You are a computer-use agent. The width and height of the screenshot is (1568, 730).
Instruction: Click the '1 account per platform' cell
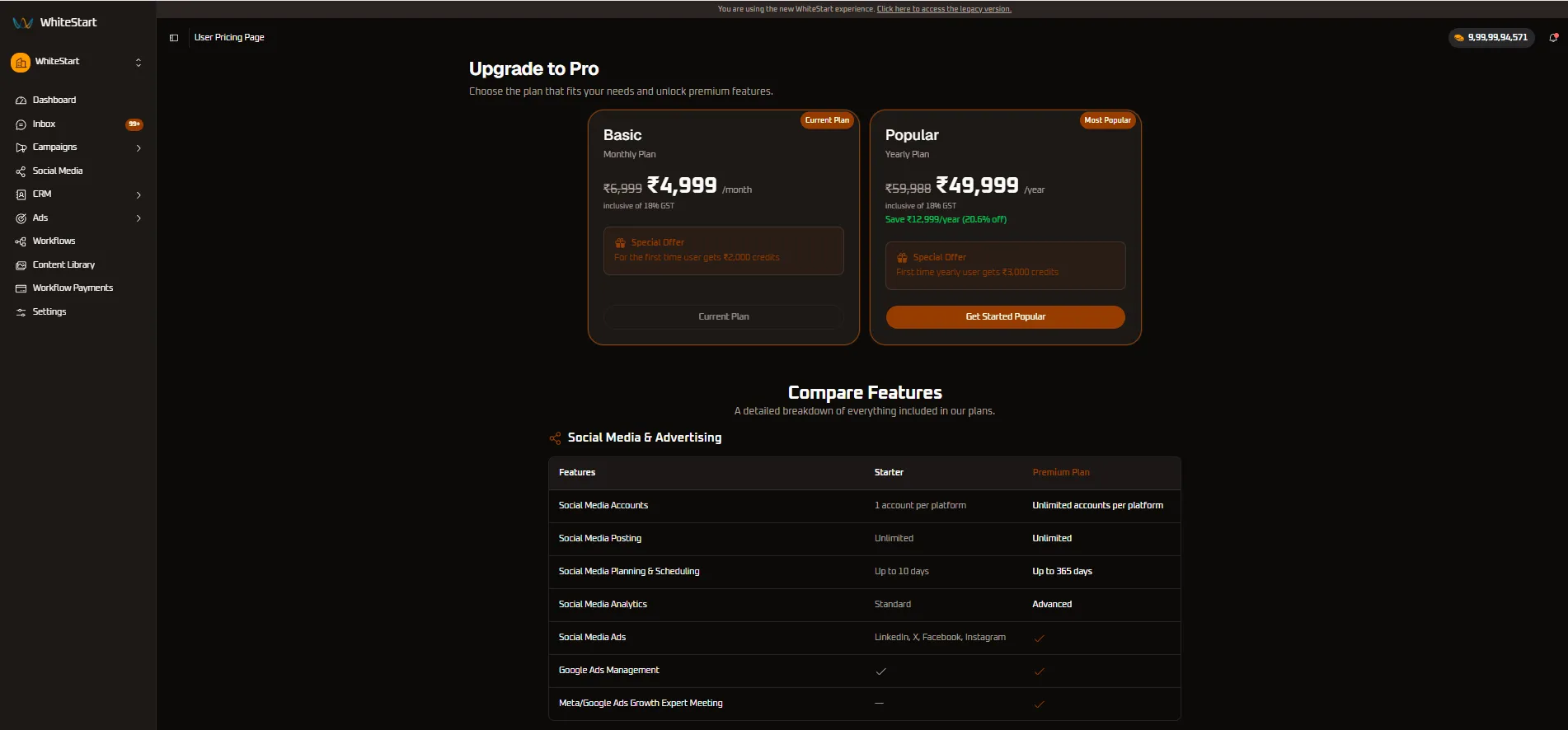920,506
